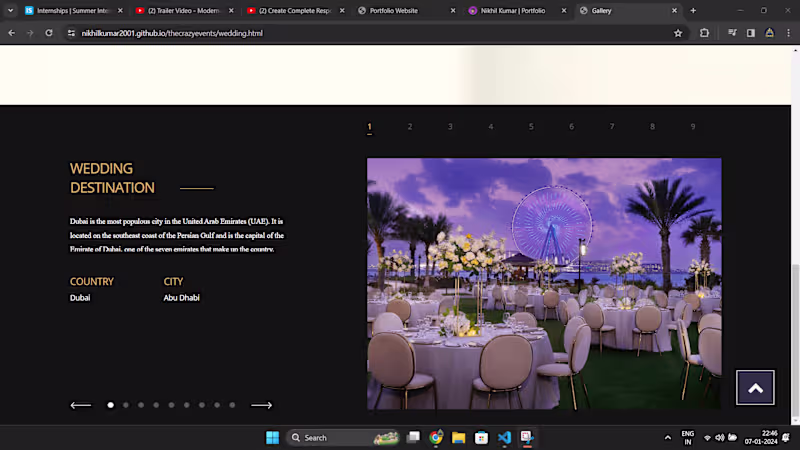
Task: Click the Dubai wedding venue image
Action: click(x=544, y=284)
